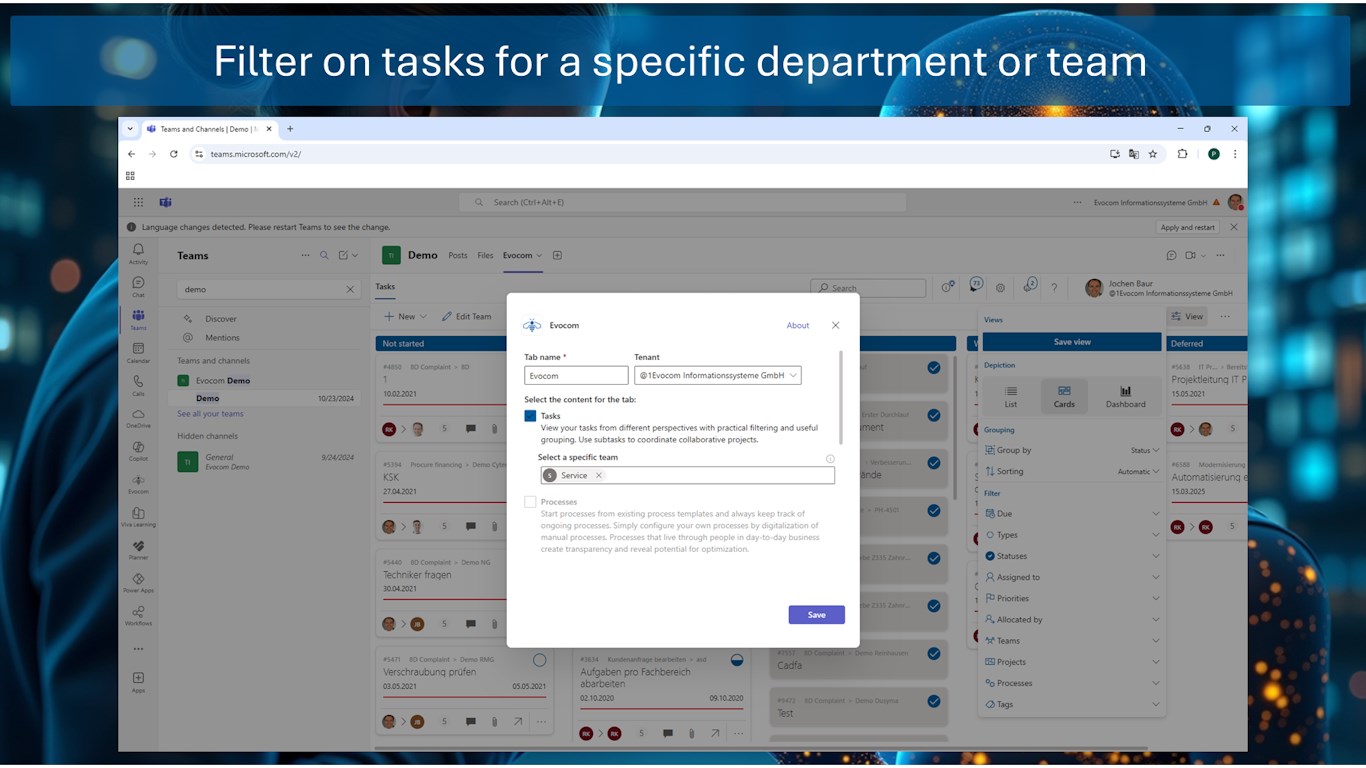1366x768 pixels.
Task: Expand the Due filter section
Action: (x=1072, y=514)
